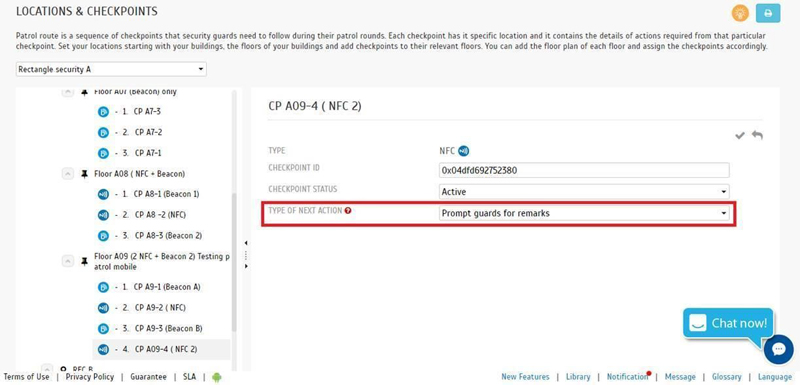Click the tree panel scrollbar
The height and width of the screenshot is (385, 800).
click(x=234, y=263)
